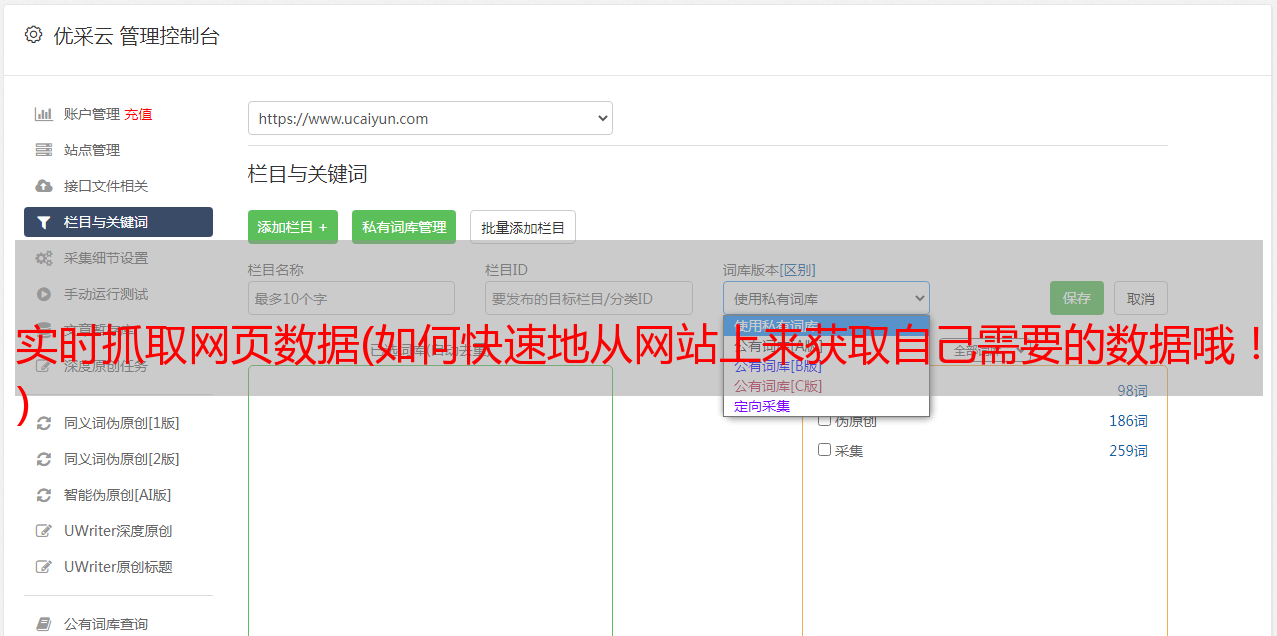Open 接口文件相关 via its cloud upload icon
This screenshot has height=636, width=1277.
tap(44, 186)
